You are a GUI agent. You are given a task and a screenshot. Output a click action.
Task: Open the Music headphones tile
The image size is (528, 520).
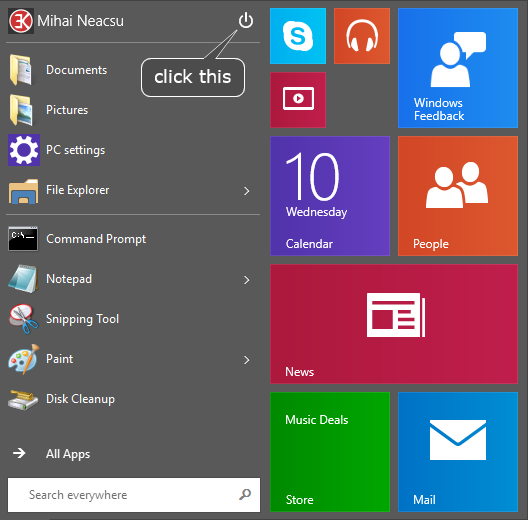(x=362, y=36)
